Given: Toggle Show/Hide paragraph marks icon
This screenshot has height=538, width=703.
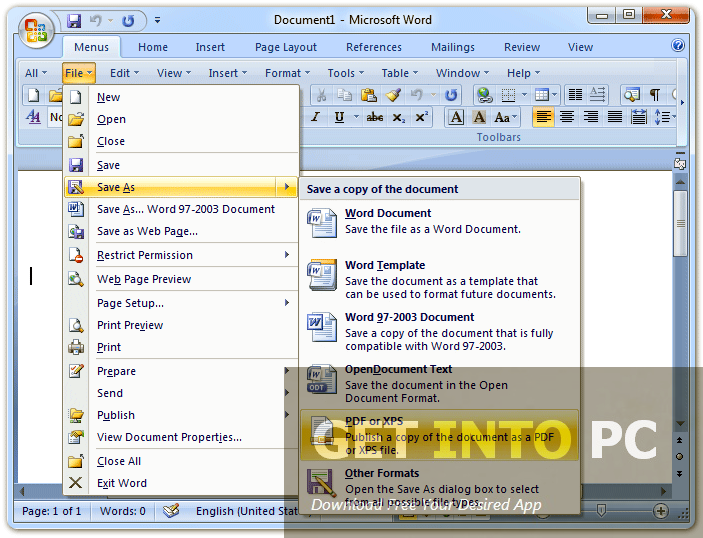Looking at the screenshot, I should (655, 95).
